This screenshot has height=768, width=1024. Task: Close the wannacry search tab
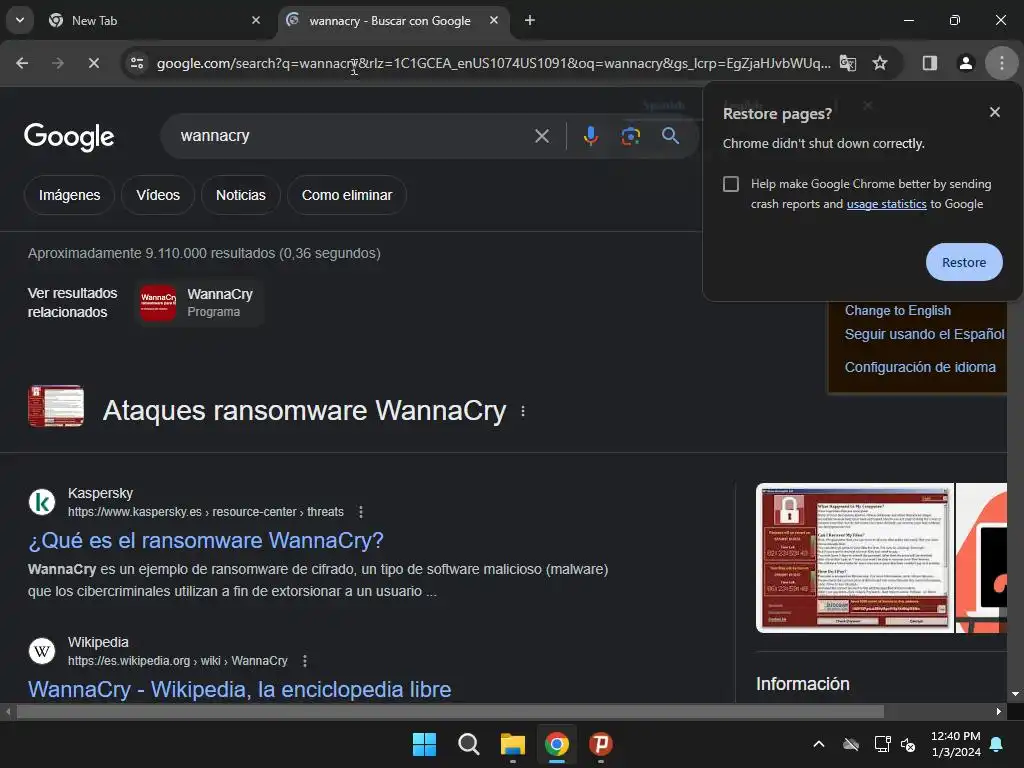[x=494, y=20]
